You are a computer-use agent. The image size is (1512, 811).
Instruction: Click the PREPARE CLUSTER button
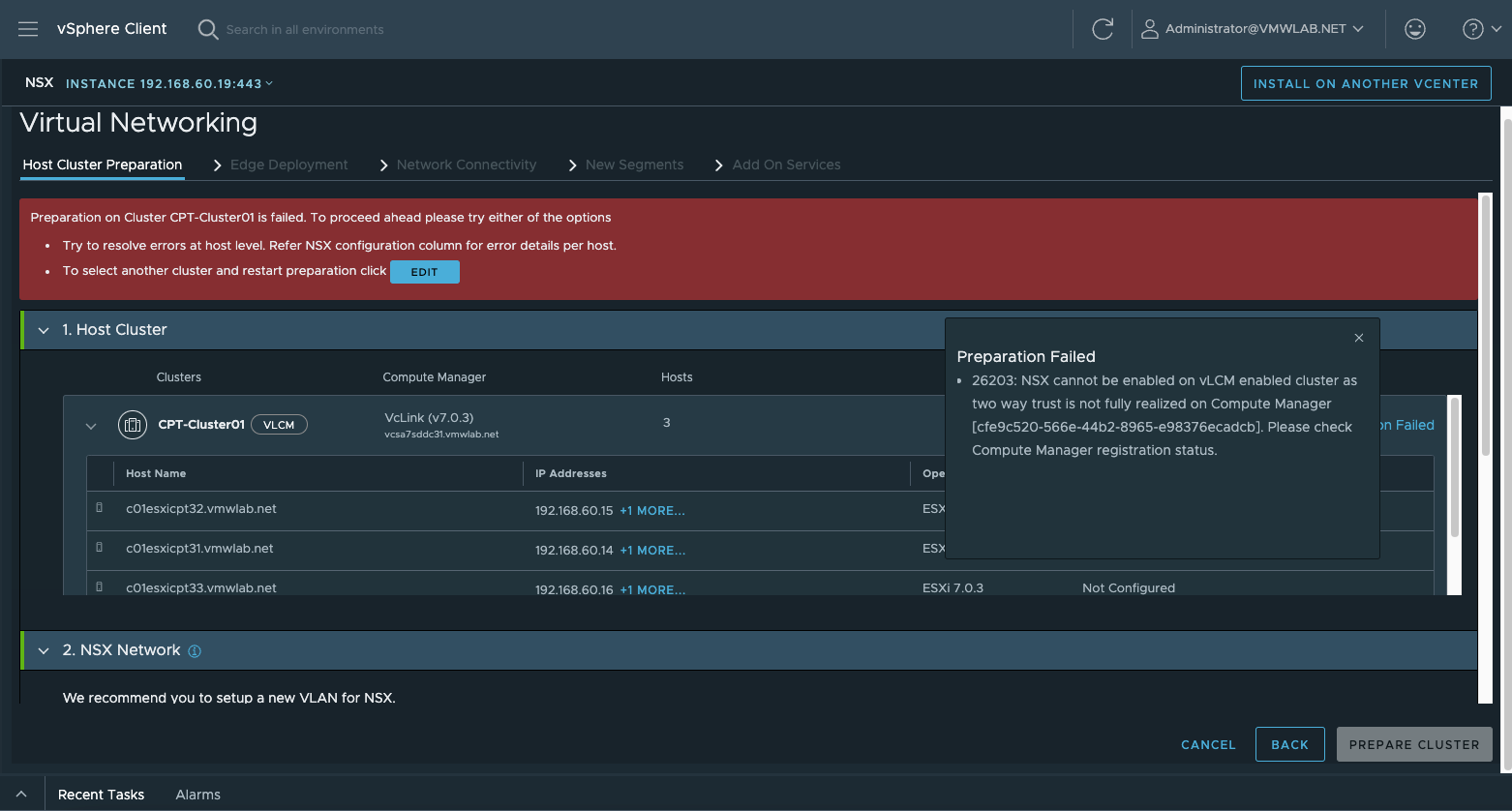(1414, 744)
